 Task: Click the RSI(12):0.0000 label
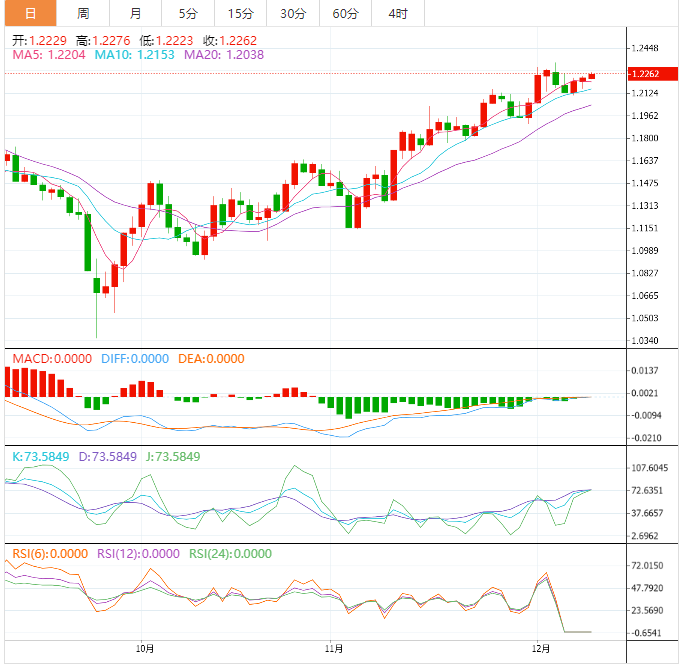(x=138, y=554)
